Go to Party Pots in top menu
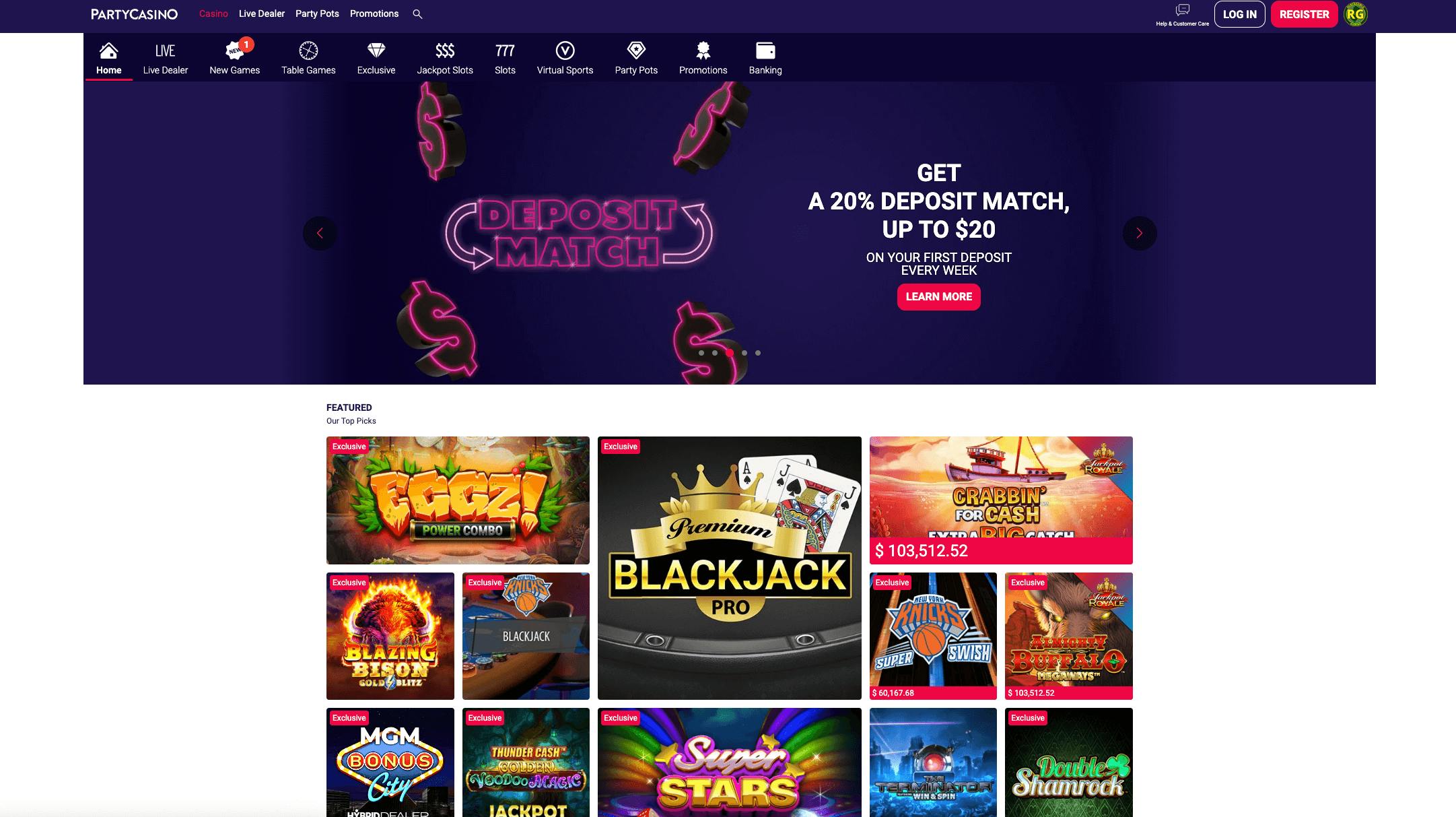Viewport: 1456px width, 817px height. (x=317, y=13)
